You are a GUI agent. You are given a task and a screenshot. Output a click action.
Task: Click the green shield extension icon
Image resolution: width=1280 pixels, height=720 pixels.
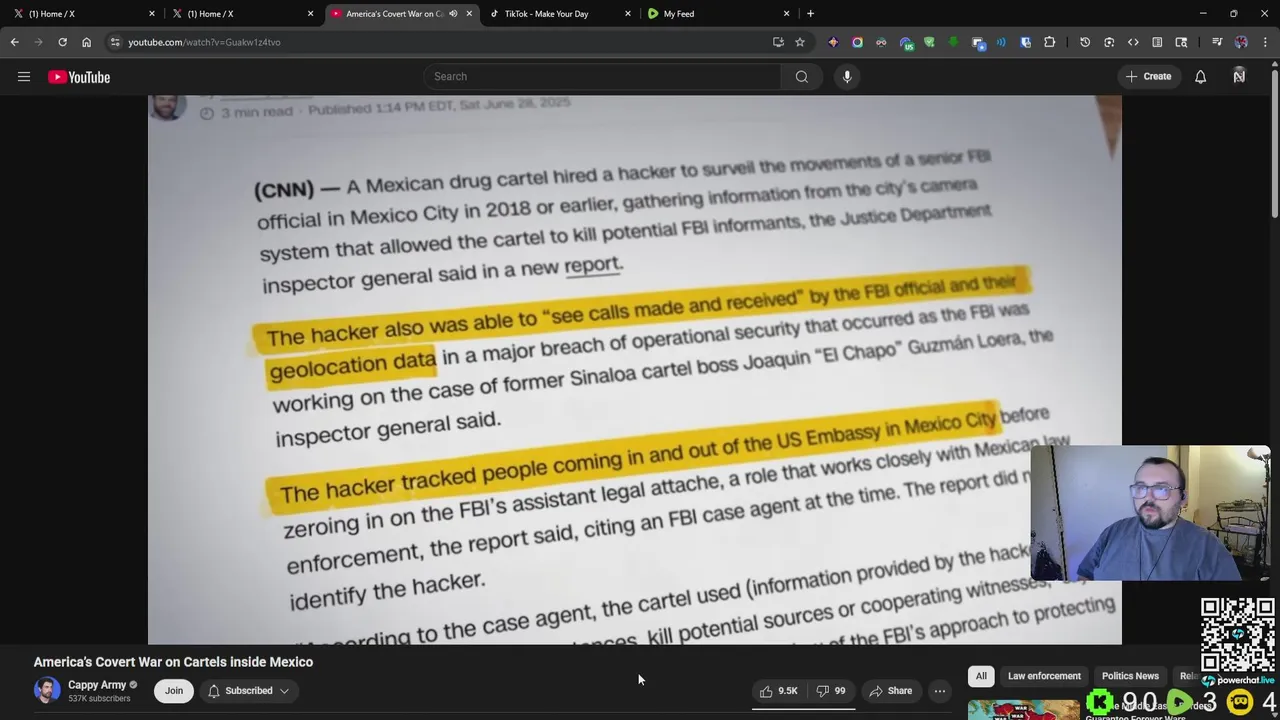pos(929,42)
